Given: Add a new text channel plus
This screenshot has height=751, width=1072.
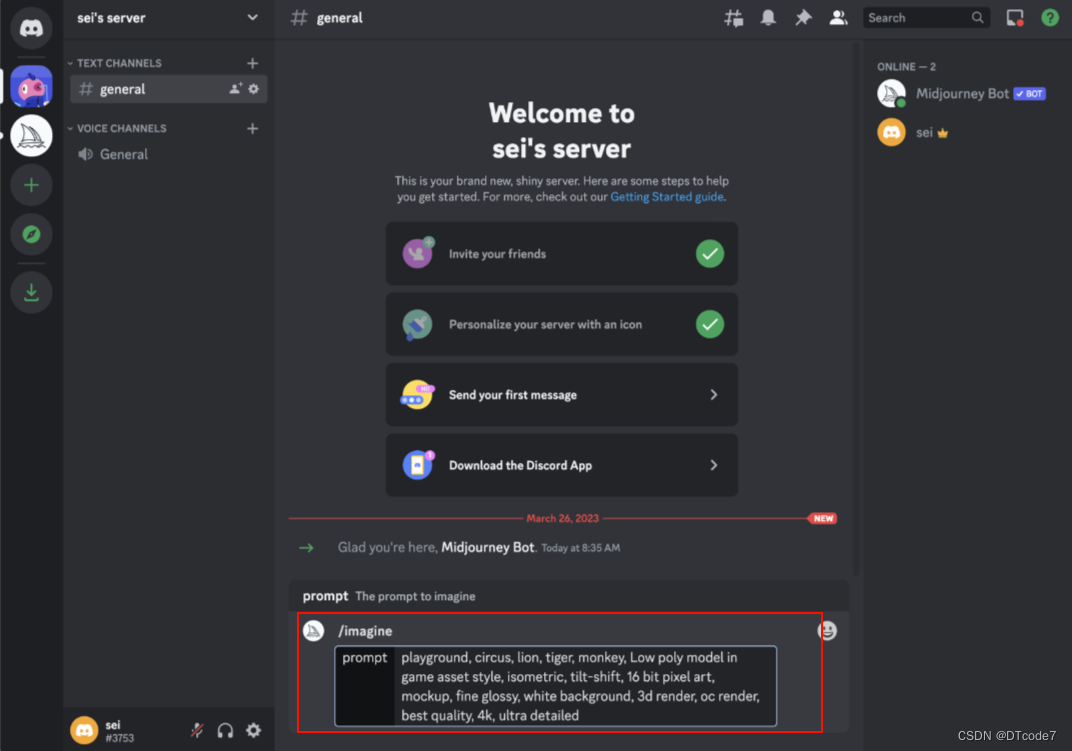Looking at the screenshot, I should pos(252,63).
